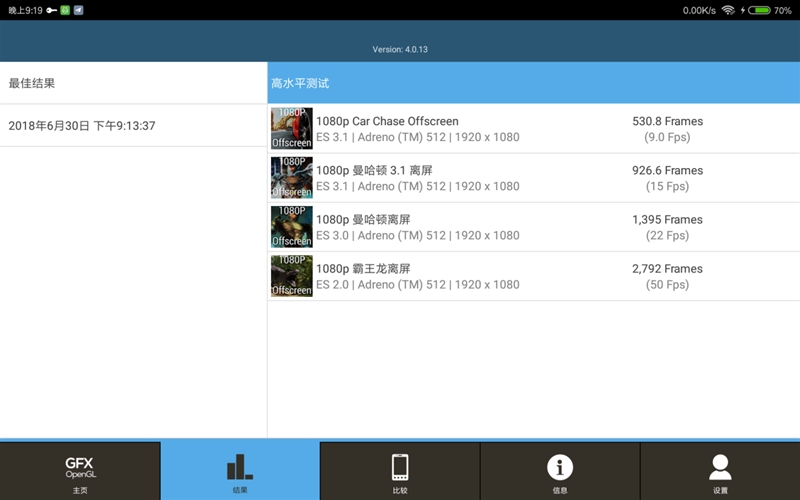Viewport: 800px width, 500px height.
Task: Open the info circle icon
Action: pos(560,471)
